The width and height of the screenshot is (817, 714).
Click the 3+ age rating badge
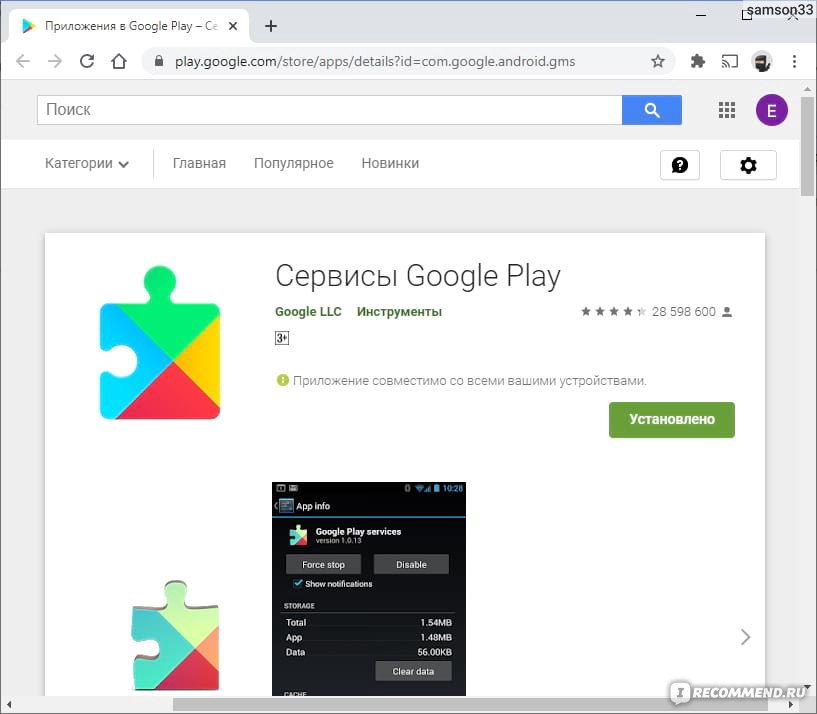282,338
